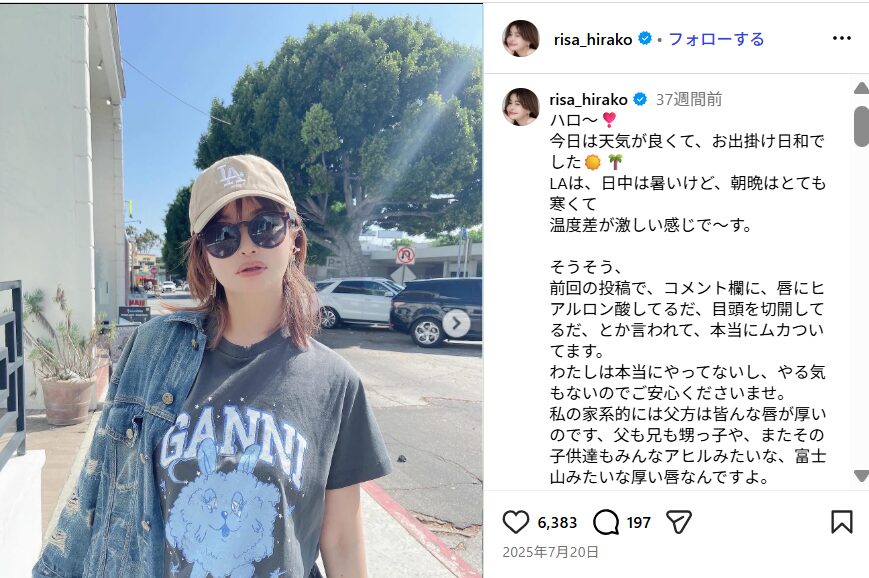869x578 pixels.
Task: Click the 37週間前 timestamp
Action: pos(689,100)
